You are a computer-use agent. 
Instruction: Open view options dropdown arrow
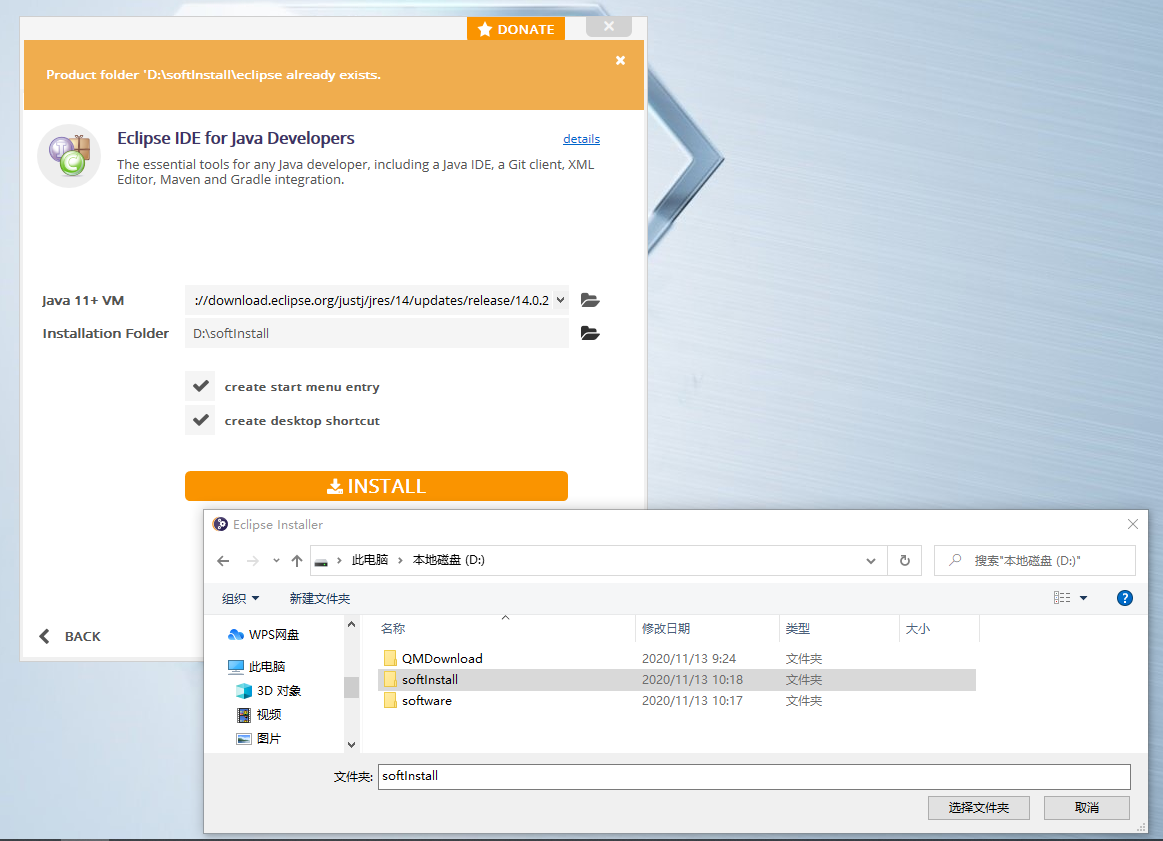tap(1084, 598)
